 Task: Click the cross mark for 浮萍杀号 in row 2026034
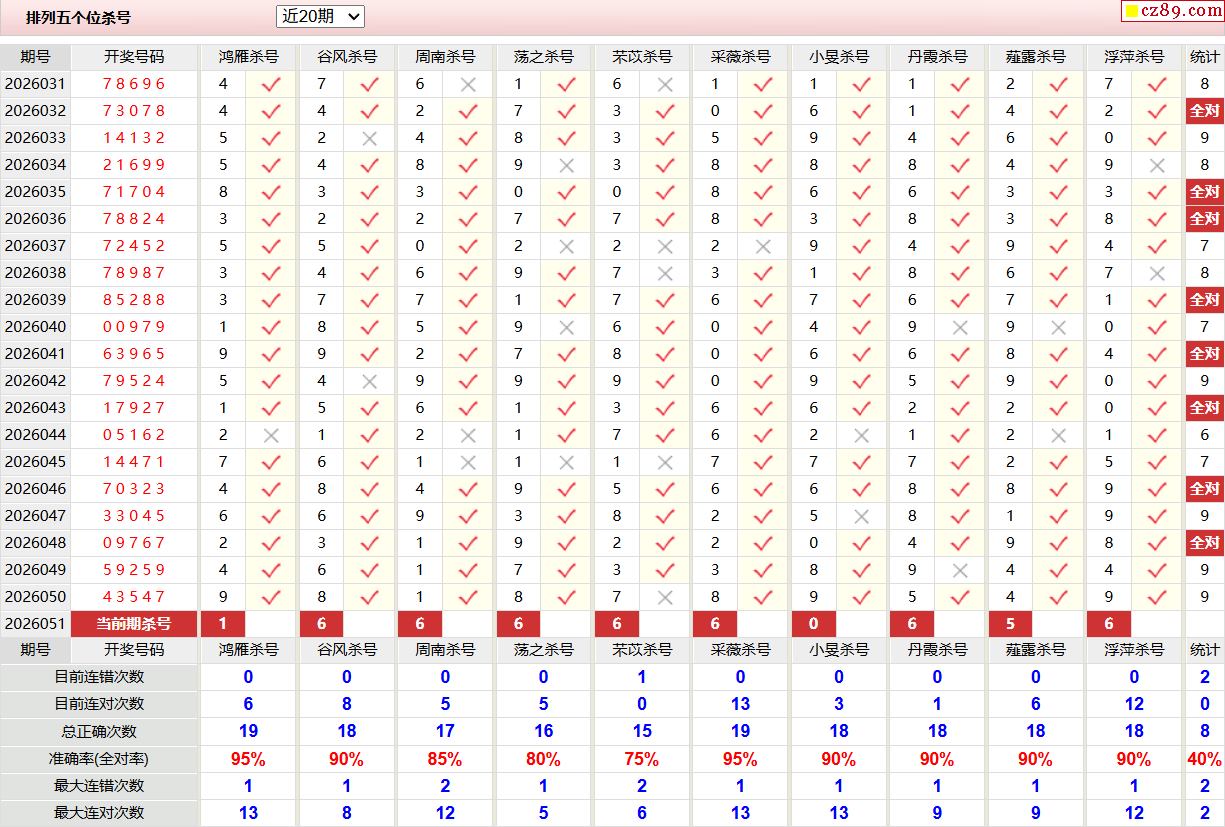click(1158, 166)
